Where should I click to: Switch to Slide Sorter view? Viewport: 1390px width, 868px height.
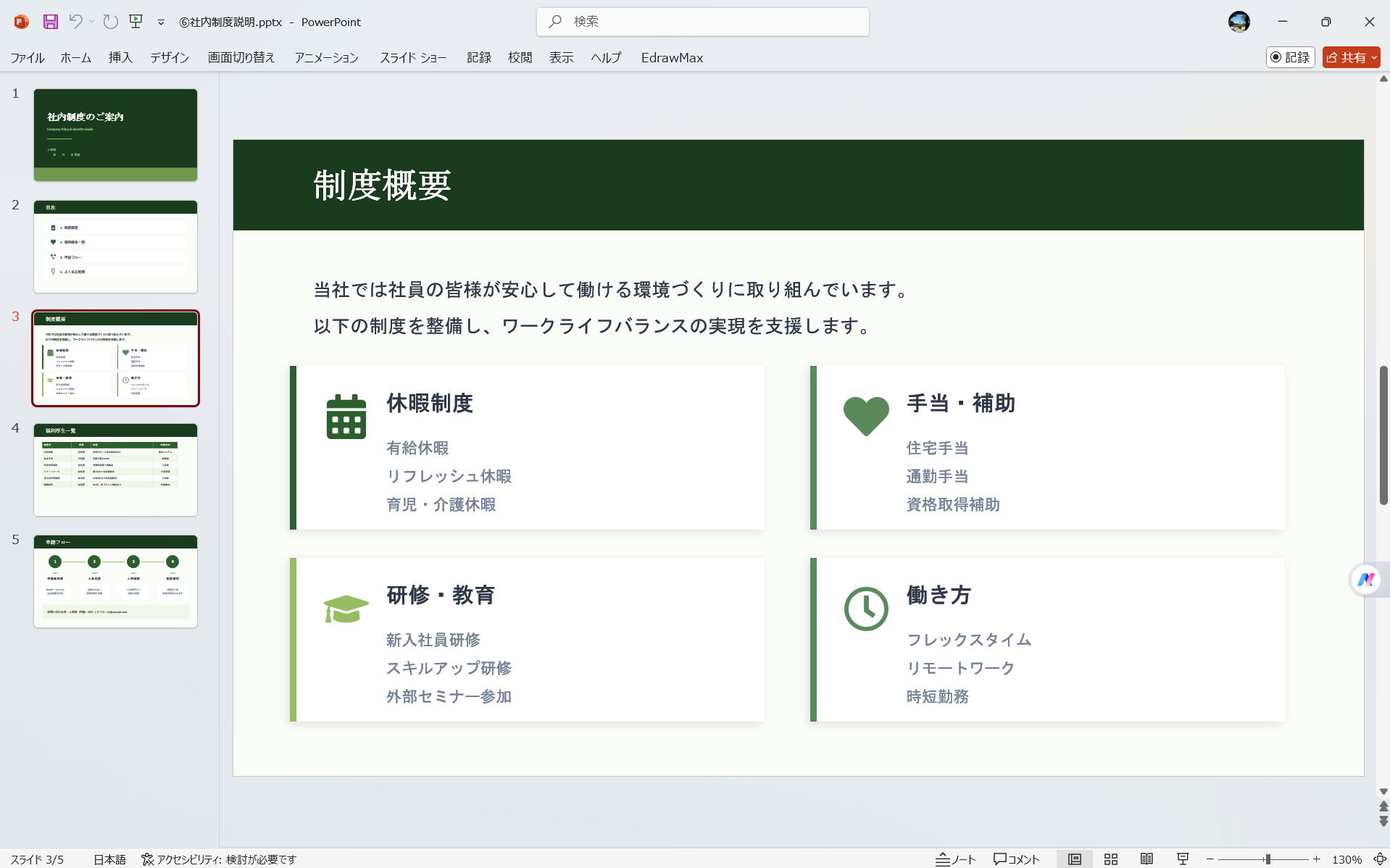tap(1111, 859)
